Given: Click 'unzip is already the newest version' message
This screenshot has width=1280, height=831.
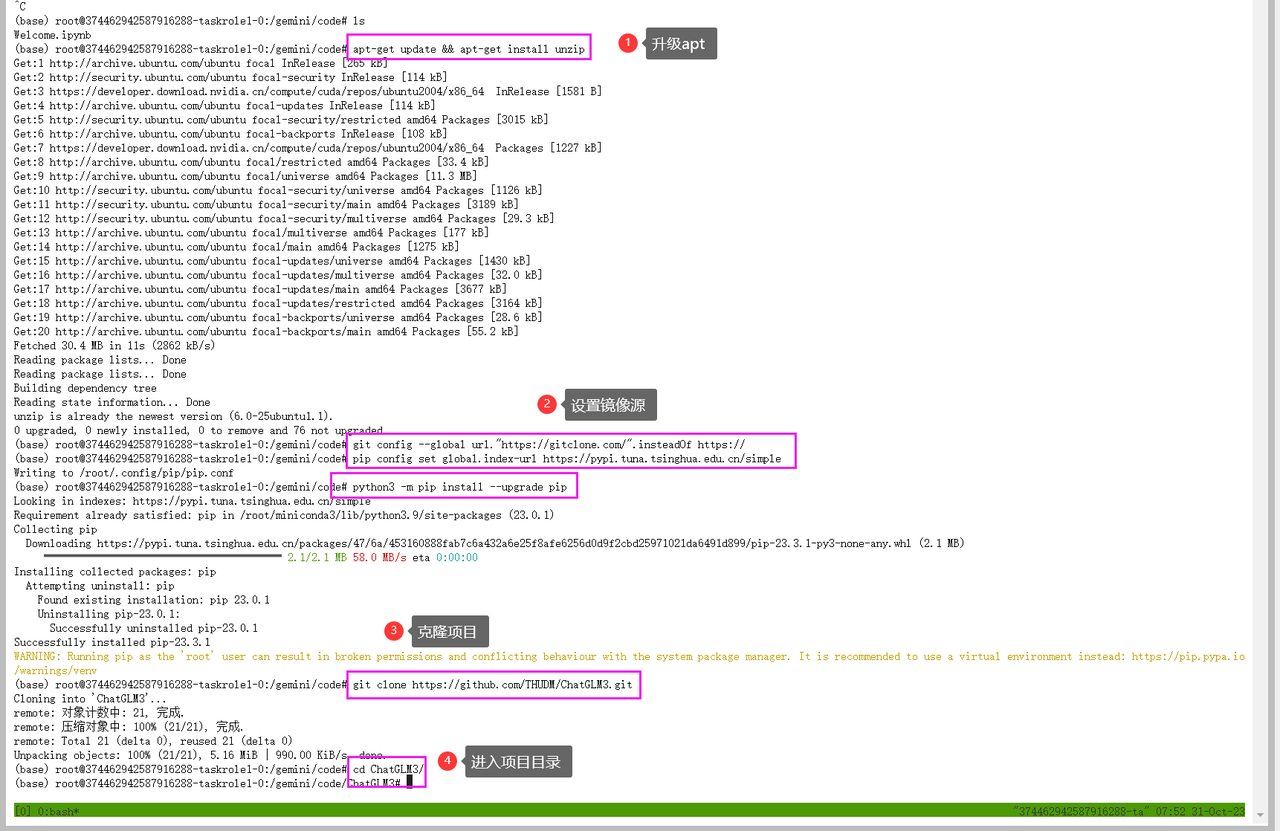Looking at the screenshot, I should point(173,416).
